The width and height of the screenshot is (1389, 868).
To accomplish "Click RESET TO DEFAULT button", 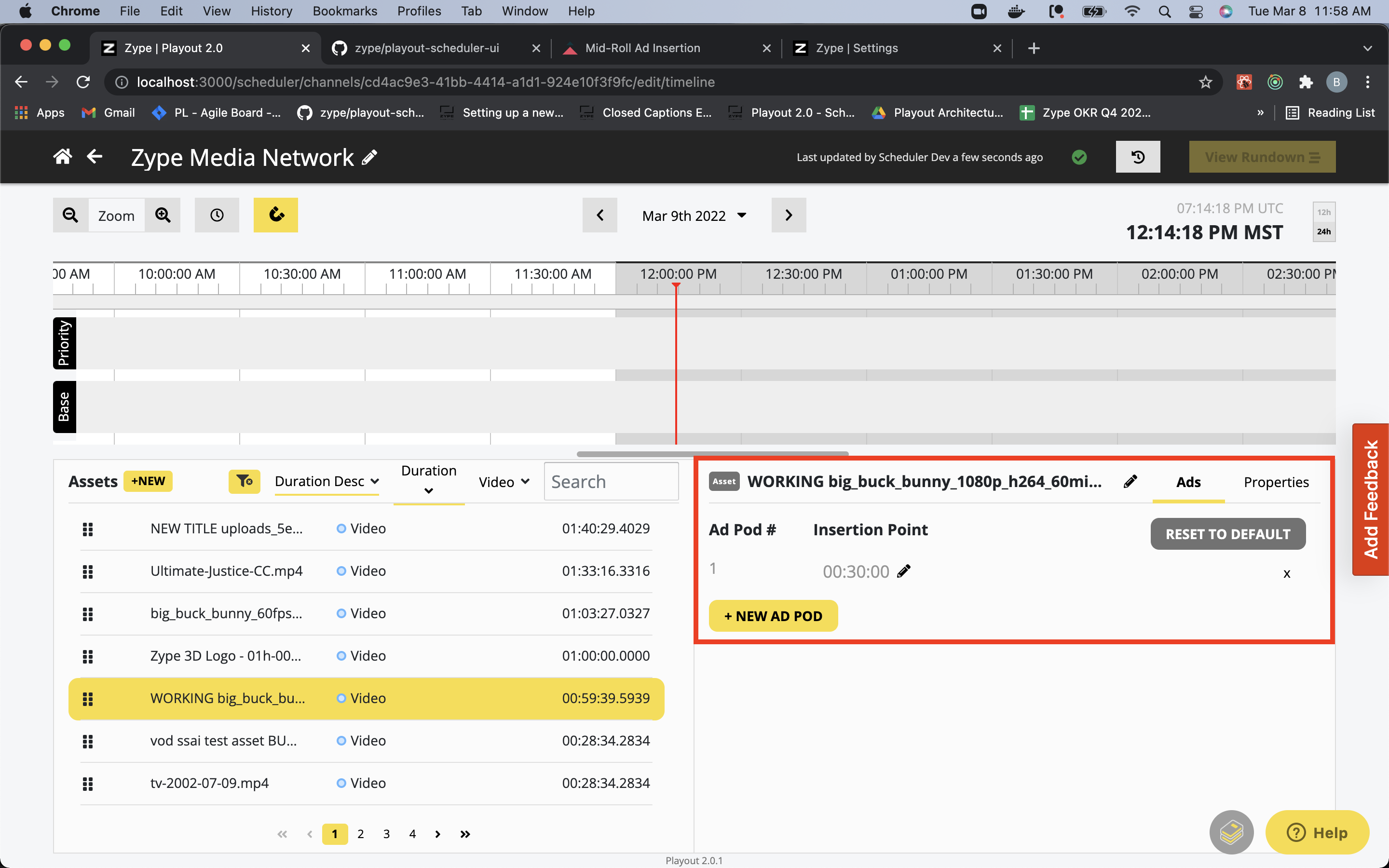I will pos(1228,534).
